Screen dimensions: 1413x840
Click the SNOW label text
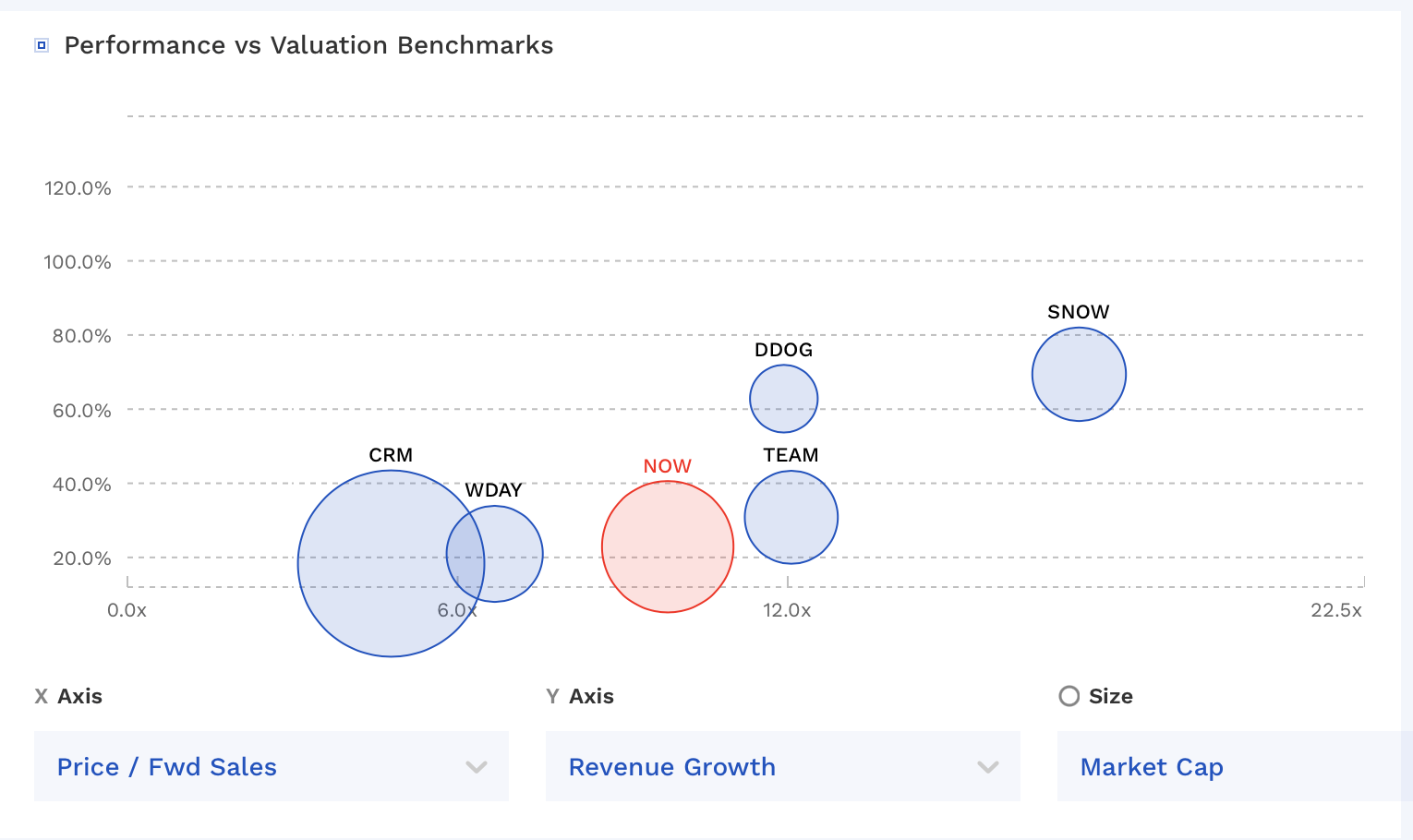pos(1078,312)
